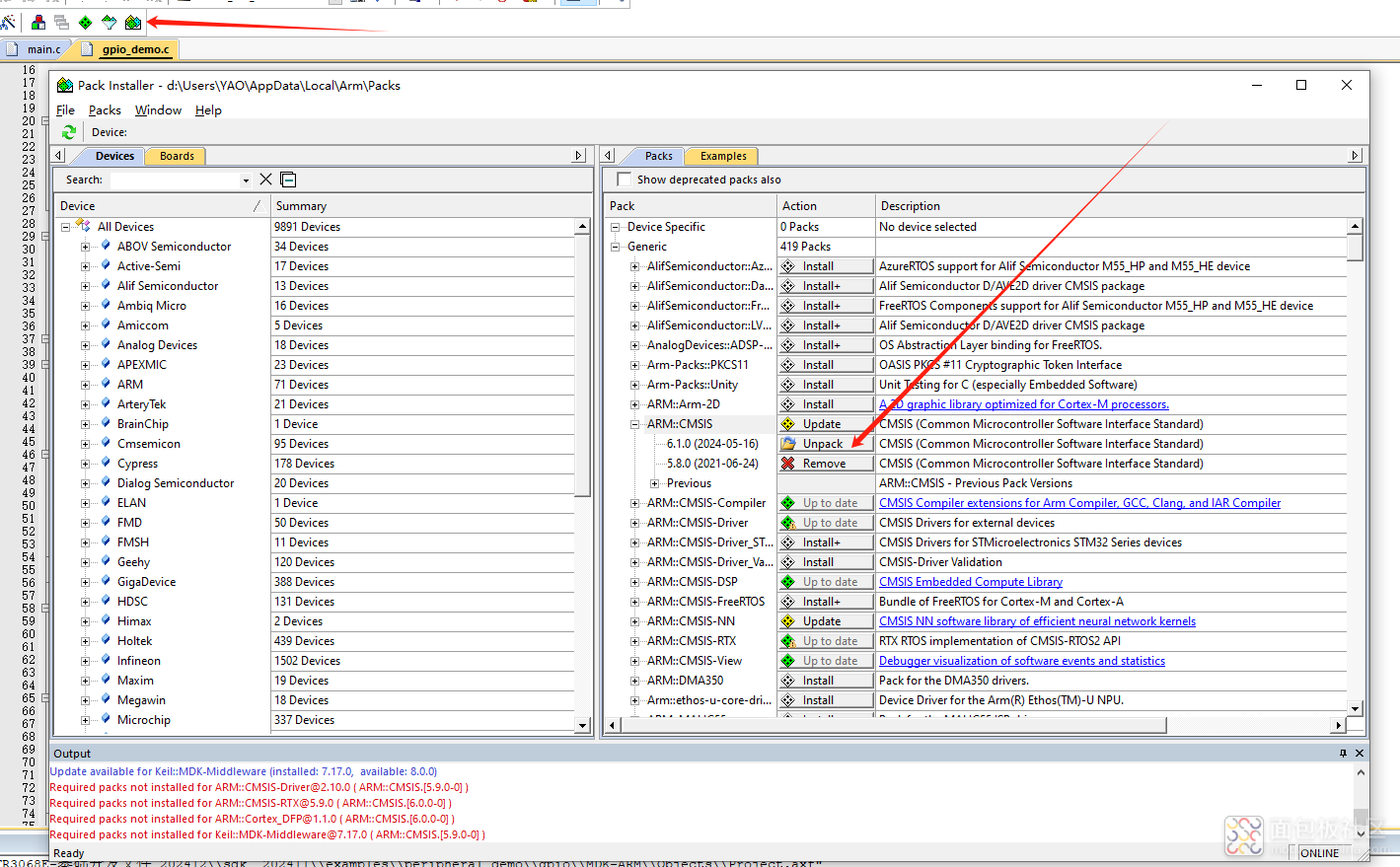Open the File menu in Pack Installer
The width and height of the screenshot is (1400, 867).
pyautogui.click(x=65, y=110)
